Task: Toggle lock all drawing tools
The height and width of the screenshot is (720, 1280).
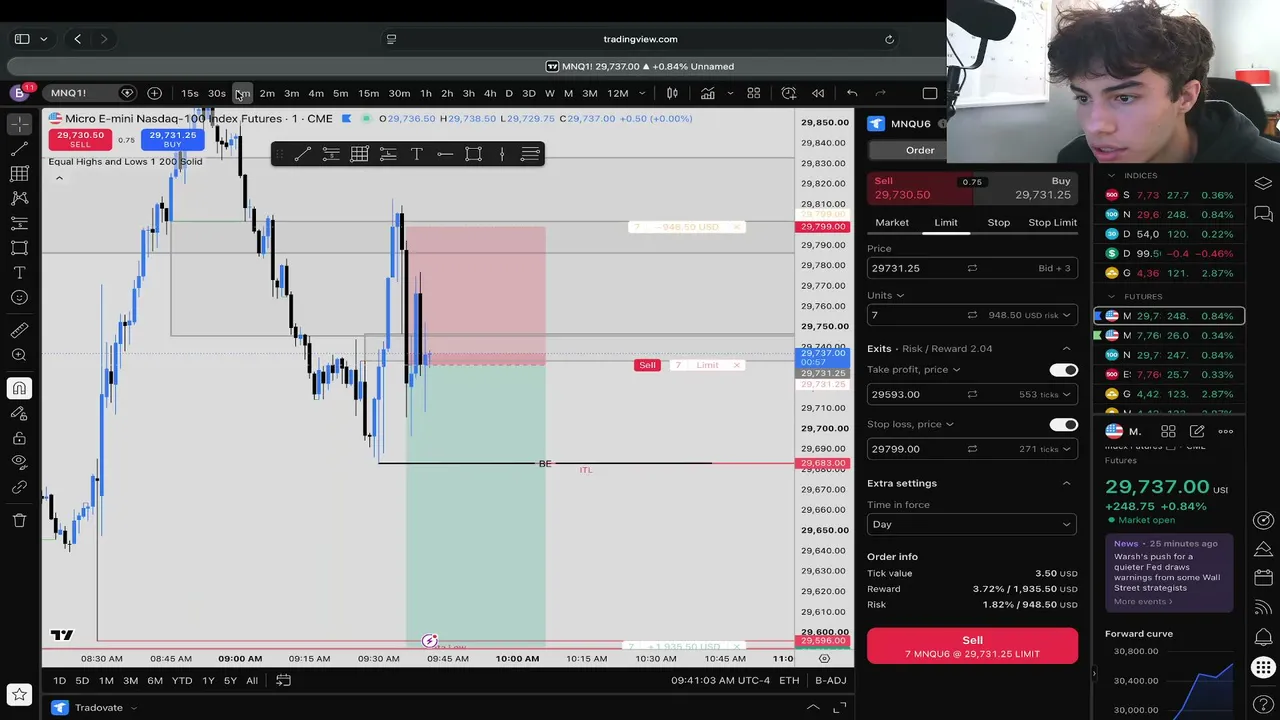Action: point(19,438)
